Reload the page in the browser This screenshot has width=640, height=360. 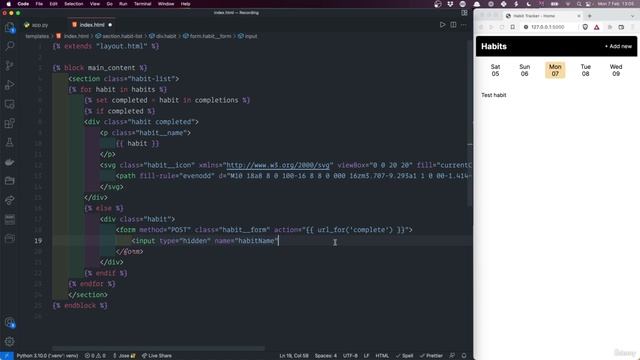pyautogui.click(x=502, y=27)
